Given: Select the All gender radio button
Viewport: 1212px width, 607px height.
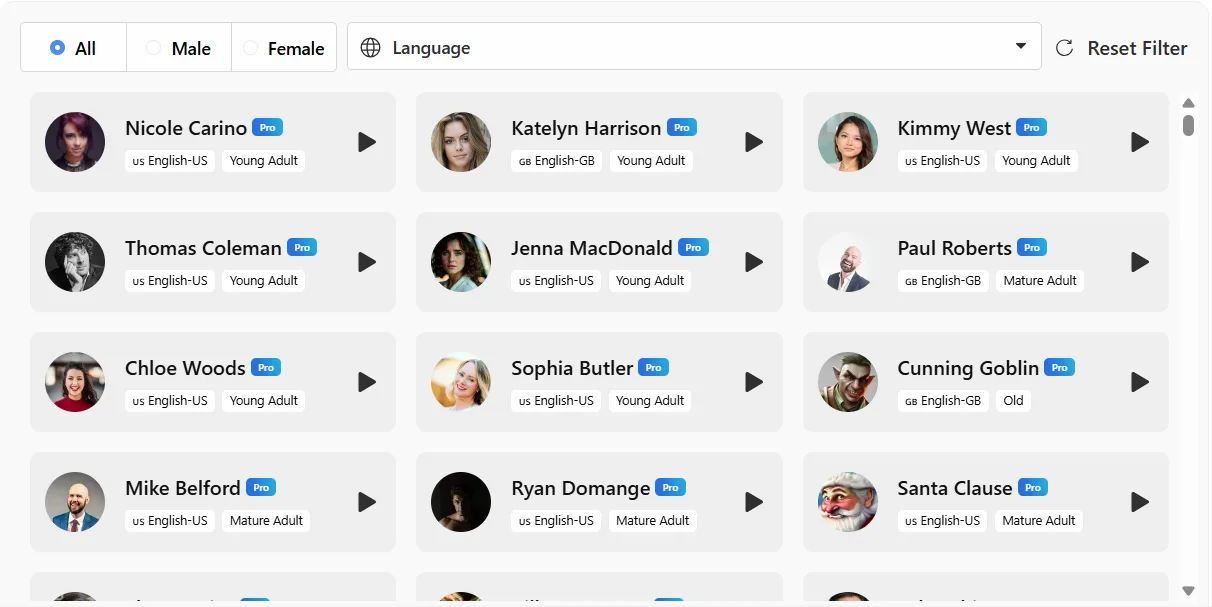Looking at the screenshot, I should coord(58,47).
